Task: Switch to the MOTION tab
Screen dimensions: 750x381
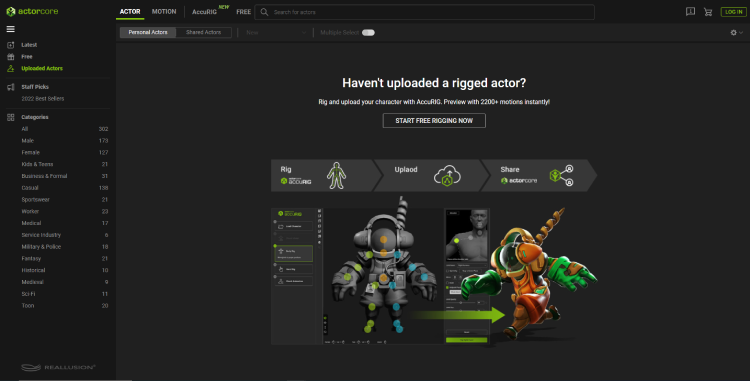Action: tap(164, 11)
